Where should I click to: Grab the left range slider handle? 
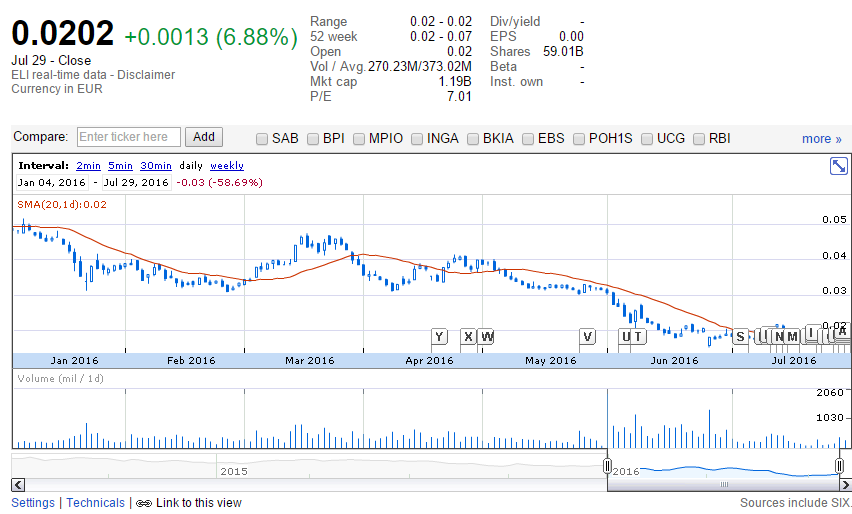tap(607, 466)
